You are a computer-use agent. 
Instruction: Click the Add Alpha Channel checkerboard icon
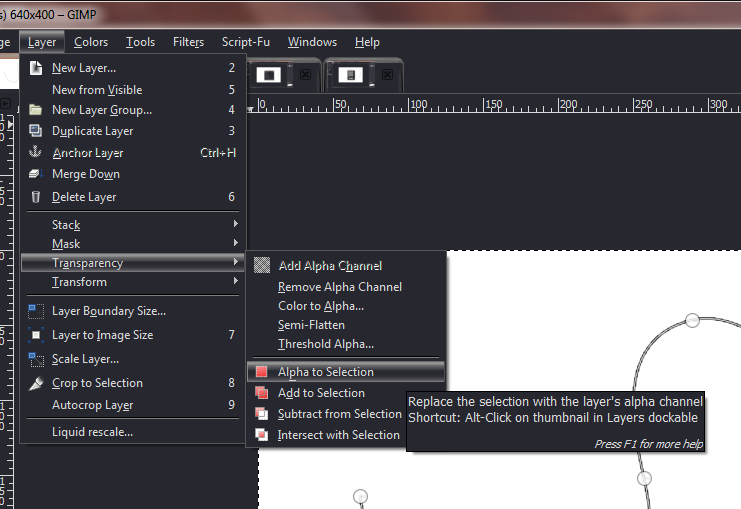coord(262,266)
